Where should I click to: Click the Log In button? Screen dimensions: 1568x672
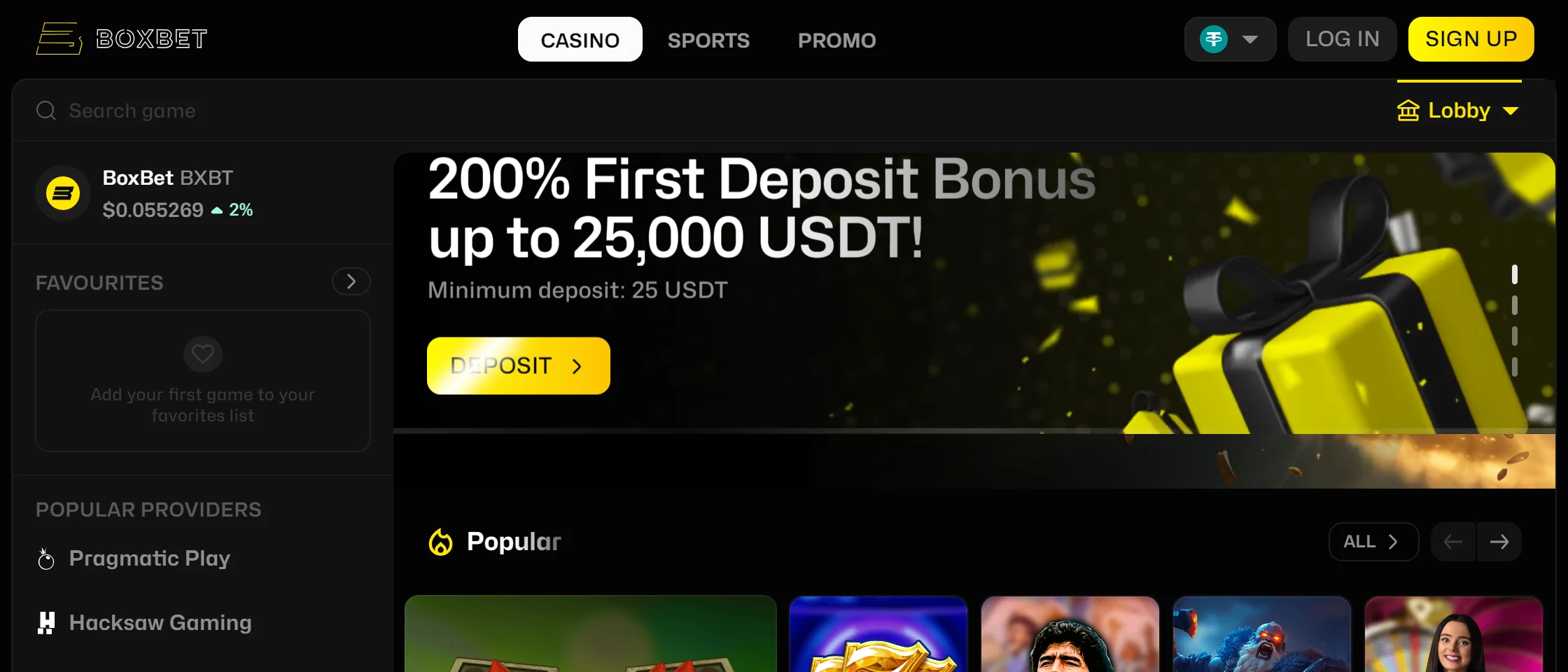click(1343, 39)
